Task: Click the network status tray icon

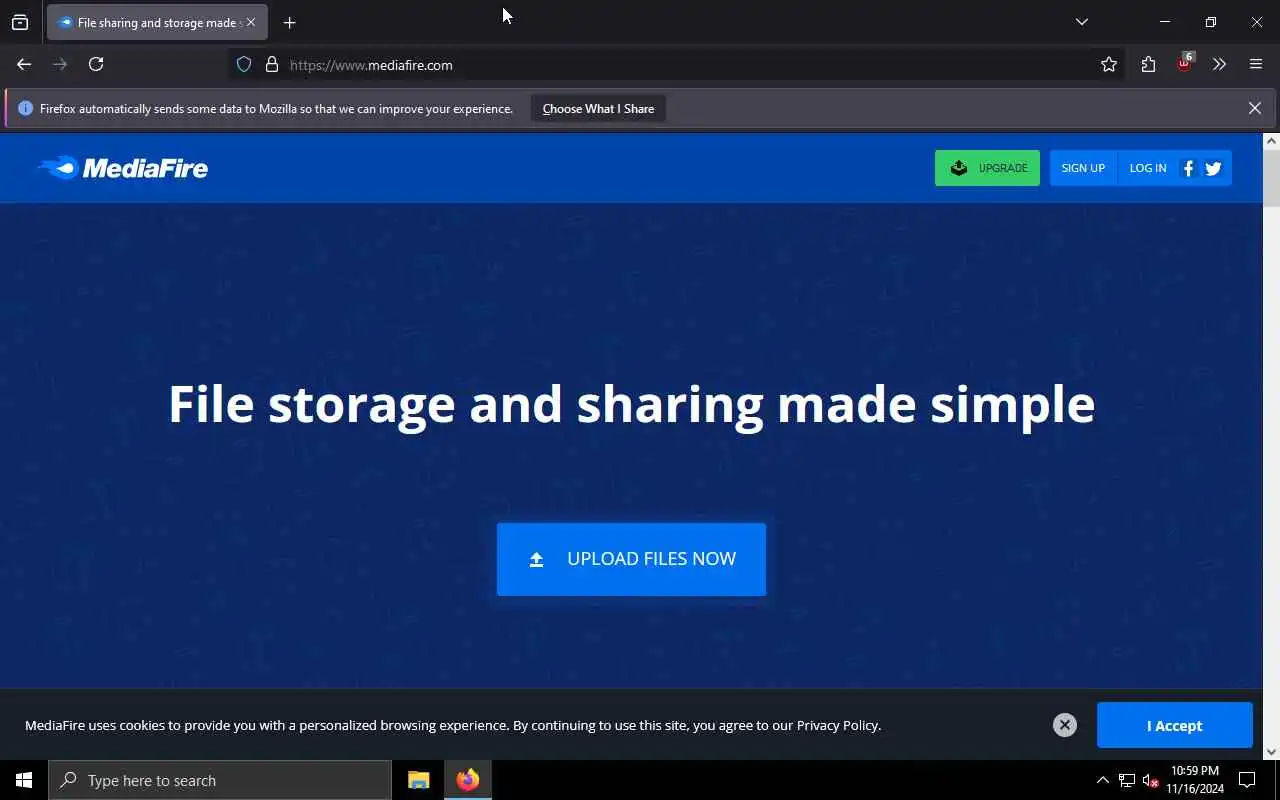Action: [x=1126, y=780]
